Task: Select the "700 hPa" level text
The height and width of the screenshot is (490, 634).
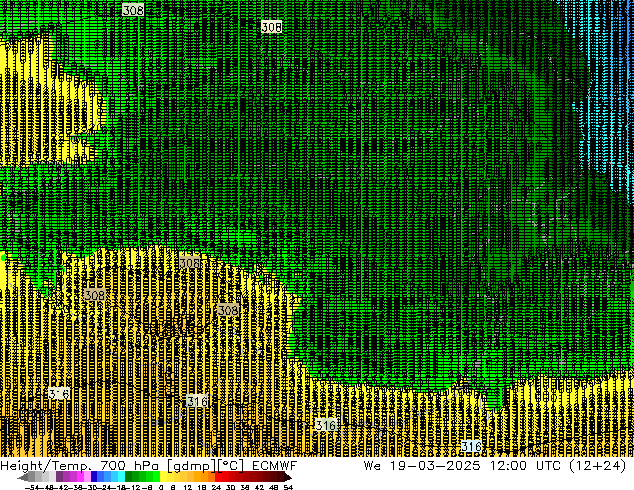Action: point(129,466)
